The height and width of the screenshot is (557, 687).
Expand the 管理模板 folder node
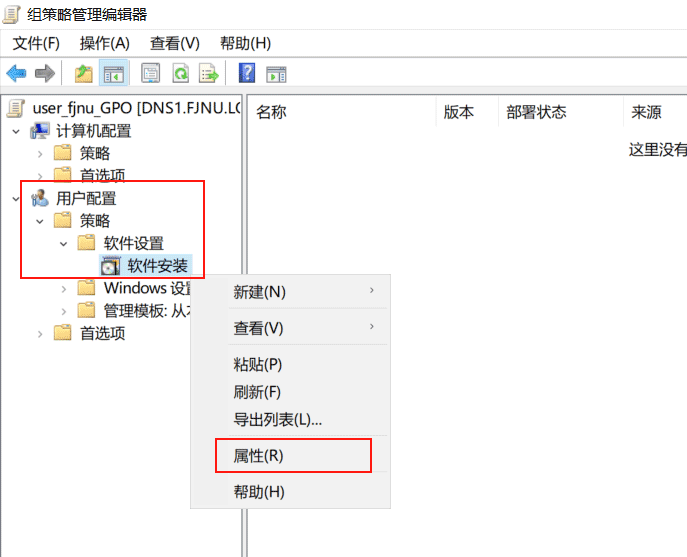pyautogui.click(x=64, y=311)
